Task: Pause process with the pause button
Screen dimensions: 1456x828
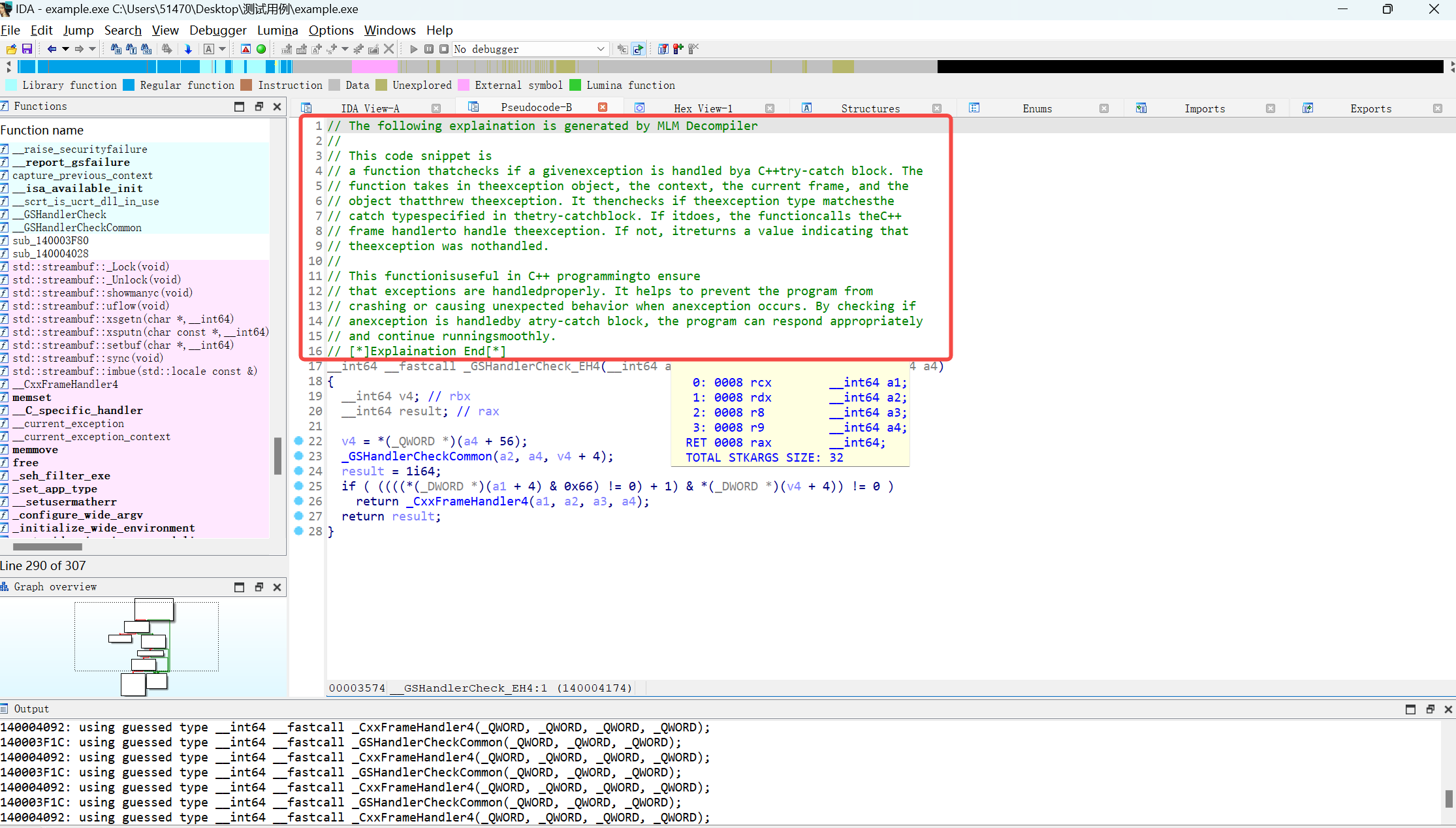Action: pos(429,49)
